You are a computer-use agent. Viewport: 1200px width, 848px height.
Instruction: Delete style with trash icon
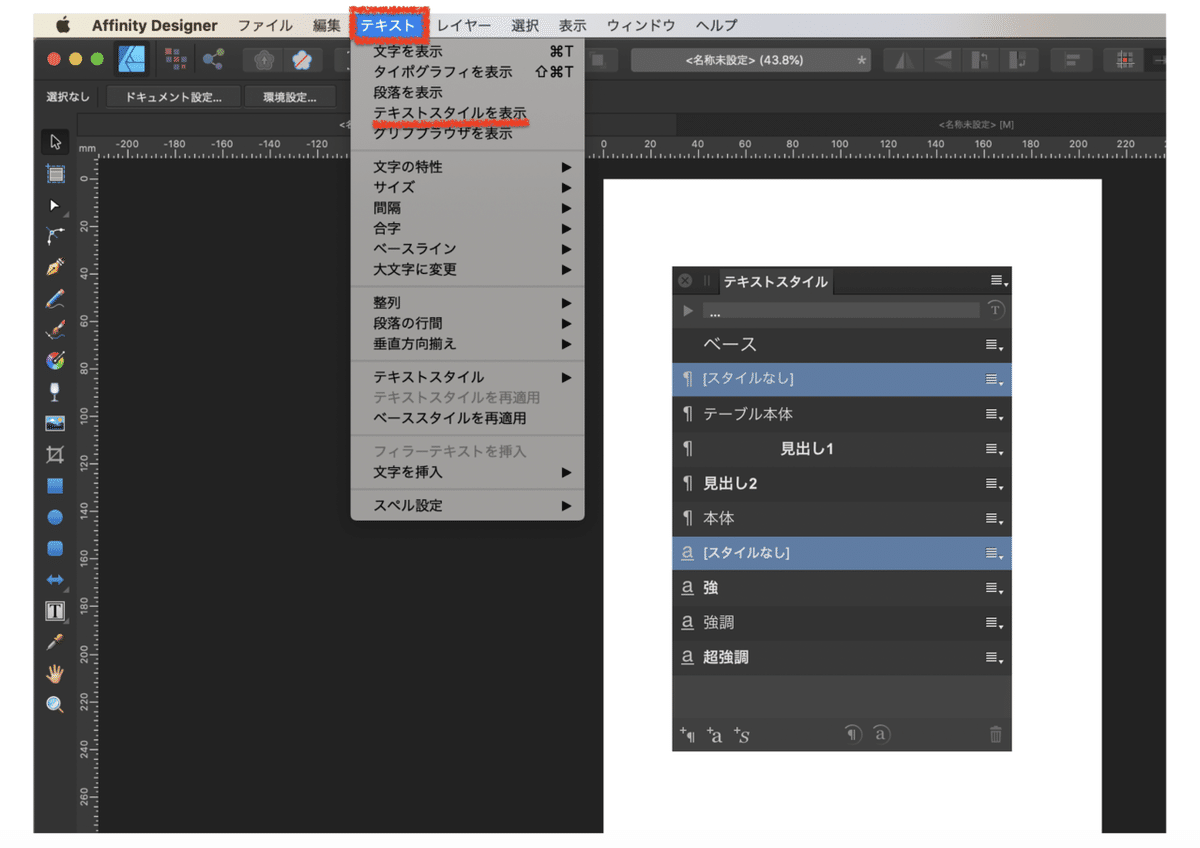(995, 735)
